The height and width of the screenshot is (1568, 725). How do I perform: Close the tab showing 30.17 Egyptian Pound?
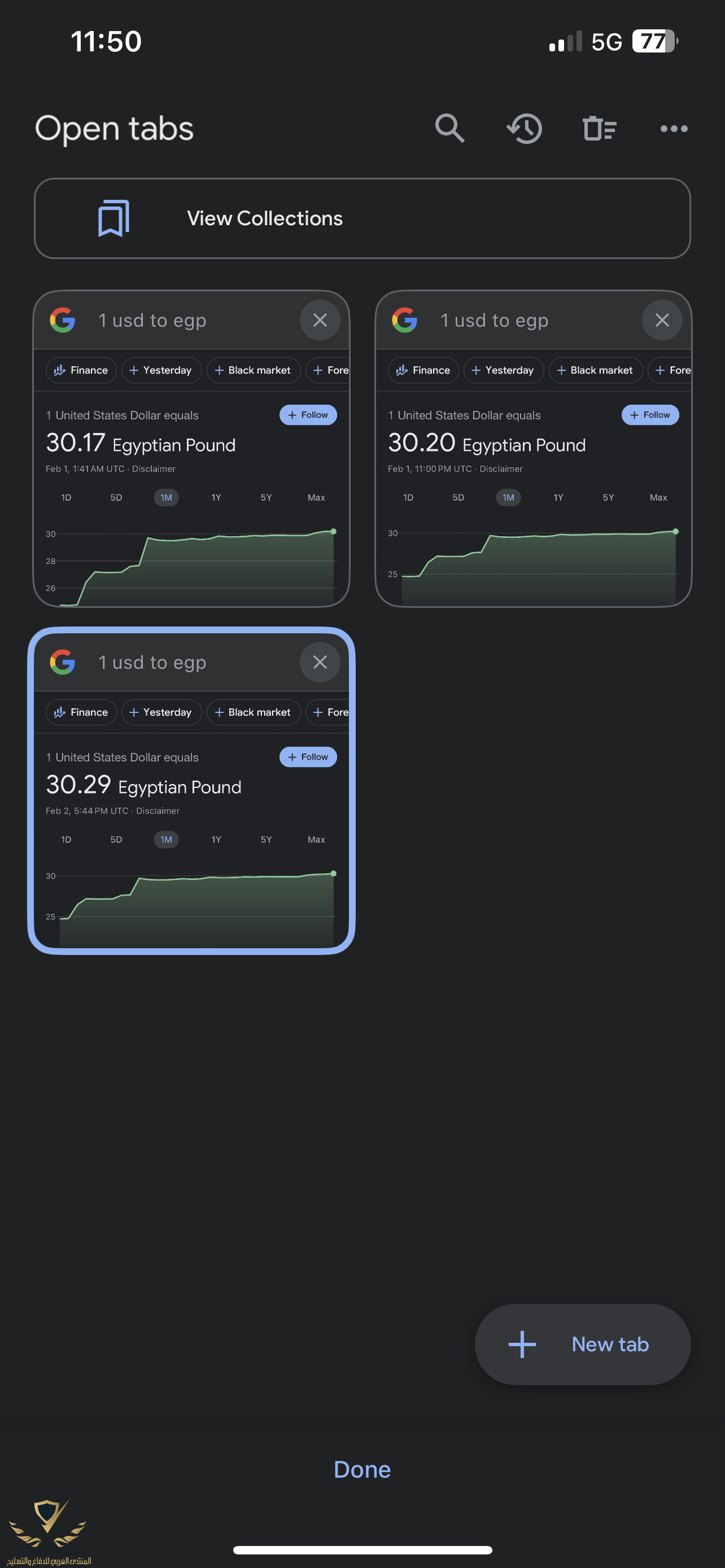point(320,320)
